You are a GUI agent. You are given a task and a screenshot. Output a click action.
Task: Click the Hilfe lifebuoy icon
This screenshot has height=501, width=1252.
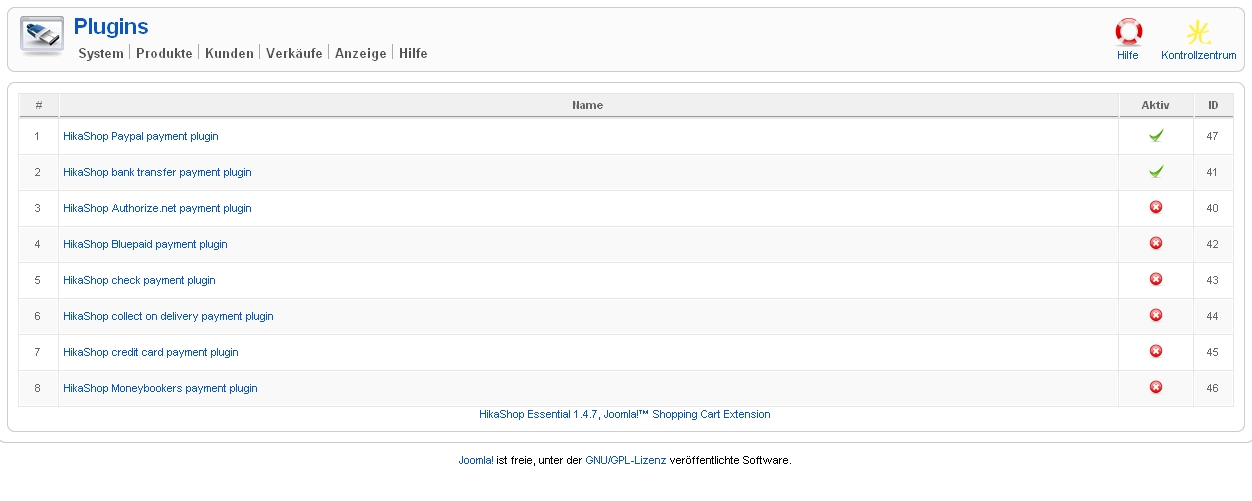pyautogui.click(x=1128, y=32)
